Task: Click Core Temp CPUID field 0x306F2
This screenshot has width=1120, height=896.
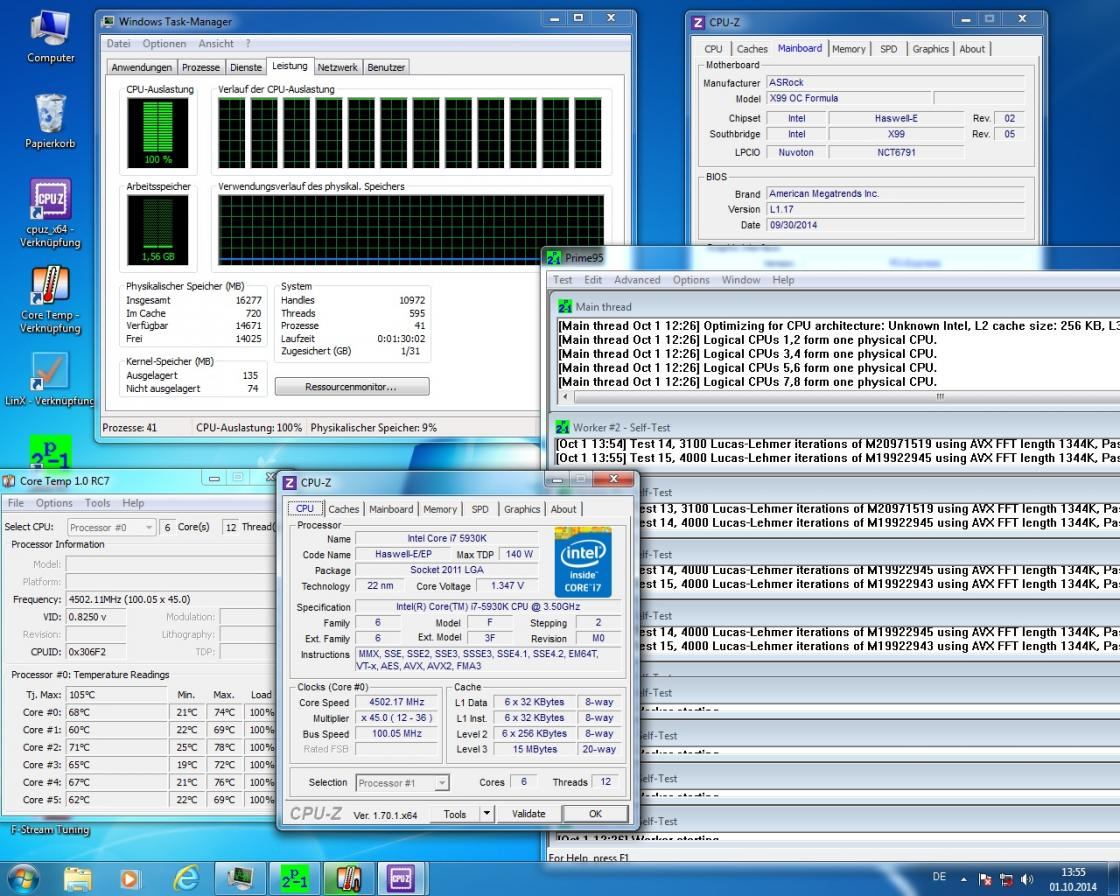Action: (96, 652)
